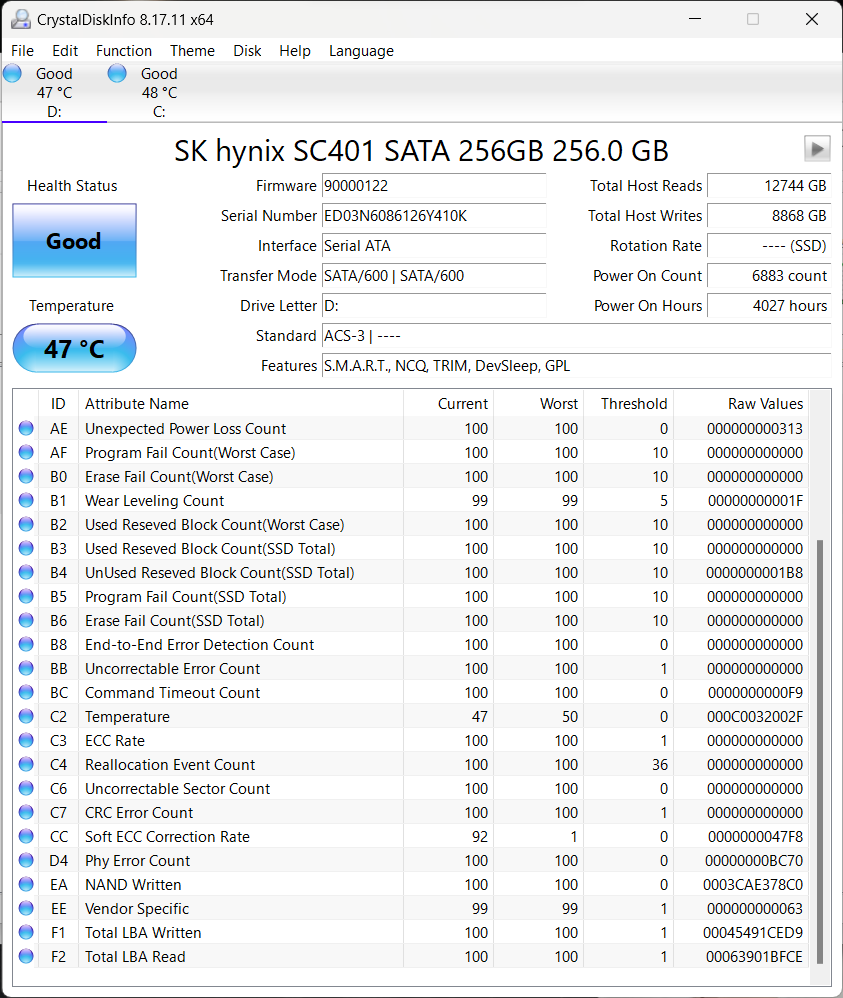Click status dot for Vendor Specific
This screenshot has height=998, width=843.
[x=26, y=908]
